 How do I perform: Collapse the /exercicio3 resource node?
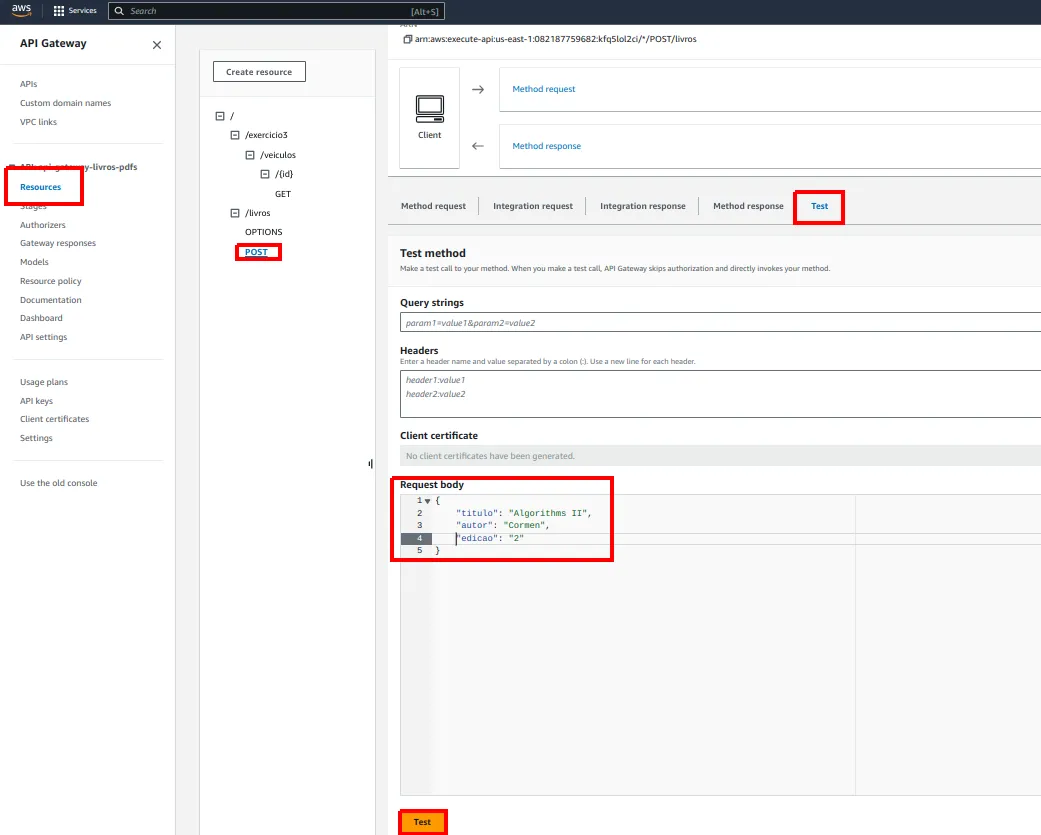[234, 135]
